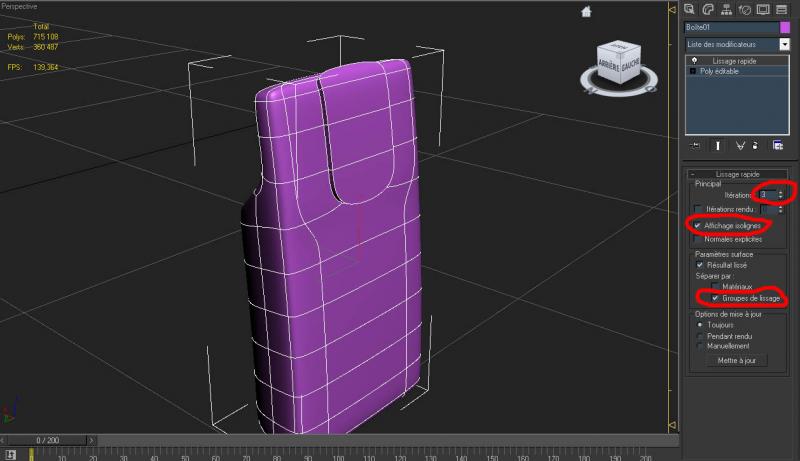Uncheck the Affichage isolignes checkbox
The image size is (800, 461).
pos(698,226)
